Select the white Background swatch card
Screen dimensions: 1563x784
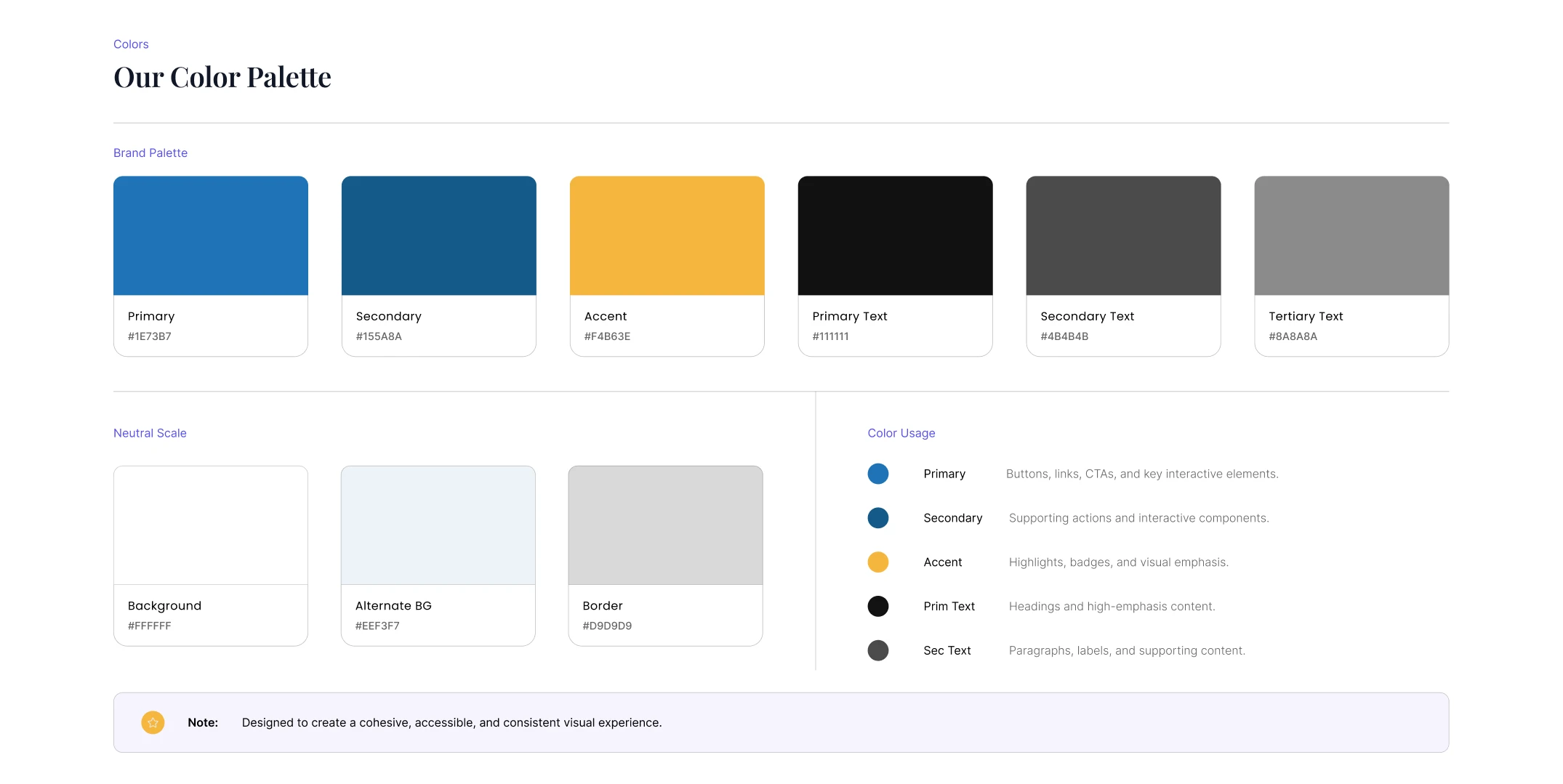(211, 556)
